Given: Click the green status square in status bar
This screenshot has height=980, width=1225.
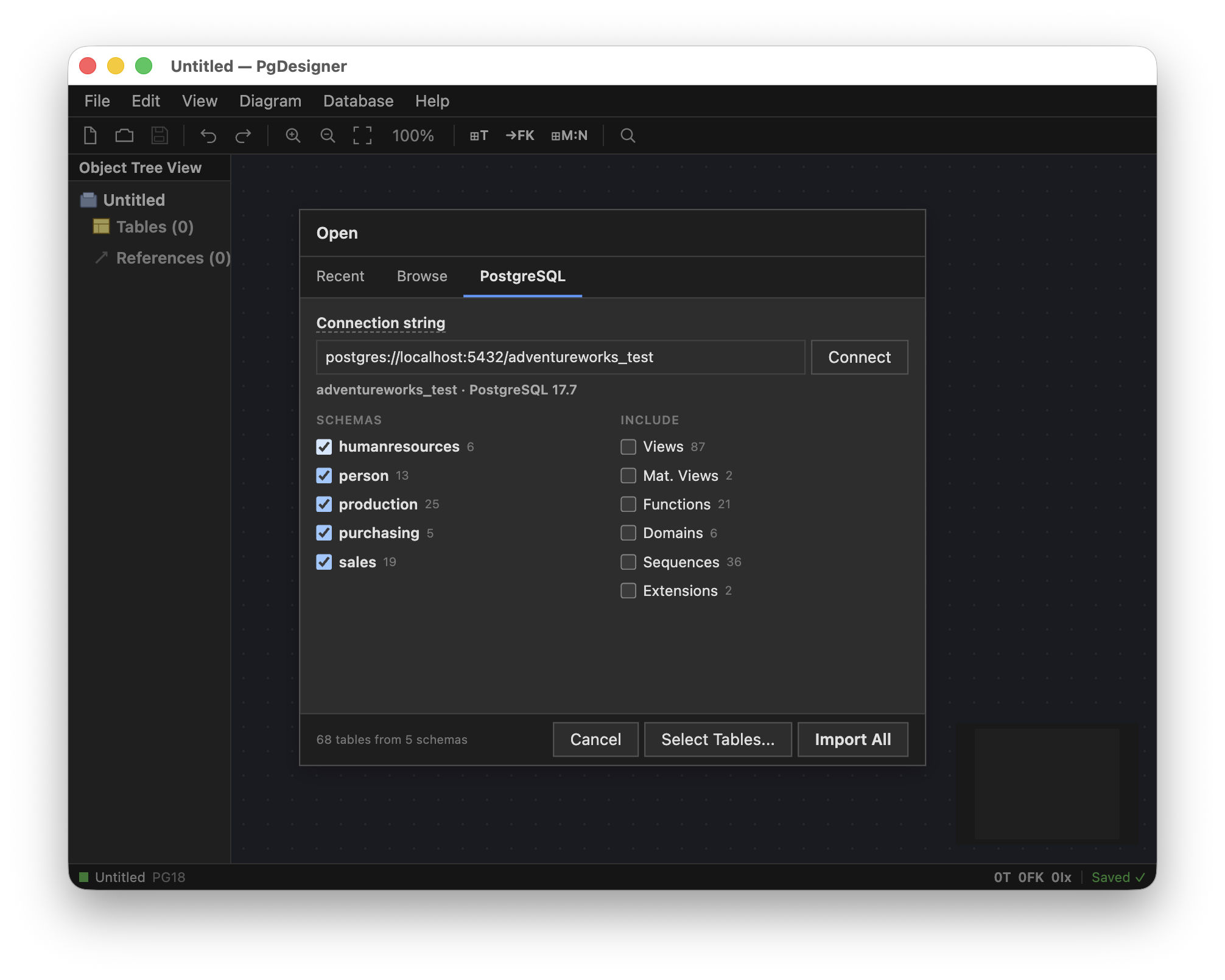Looking at the screenshot, I should click(x=84, y=877).
